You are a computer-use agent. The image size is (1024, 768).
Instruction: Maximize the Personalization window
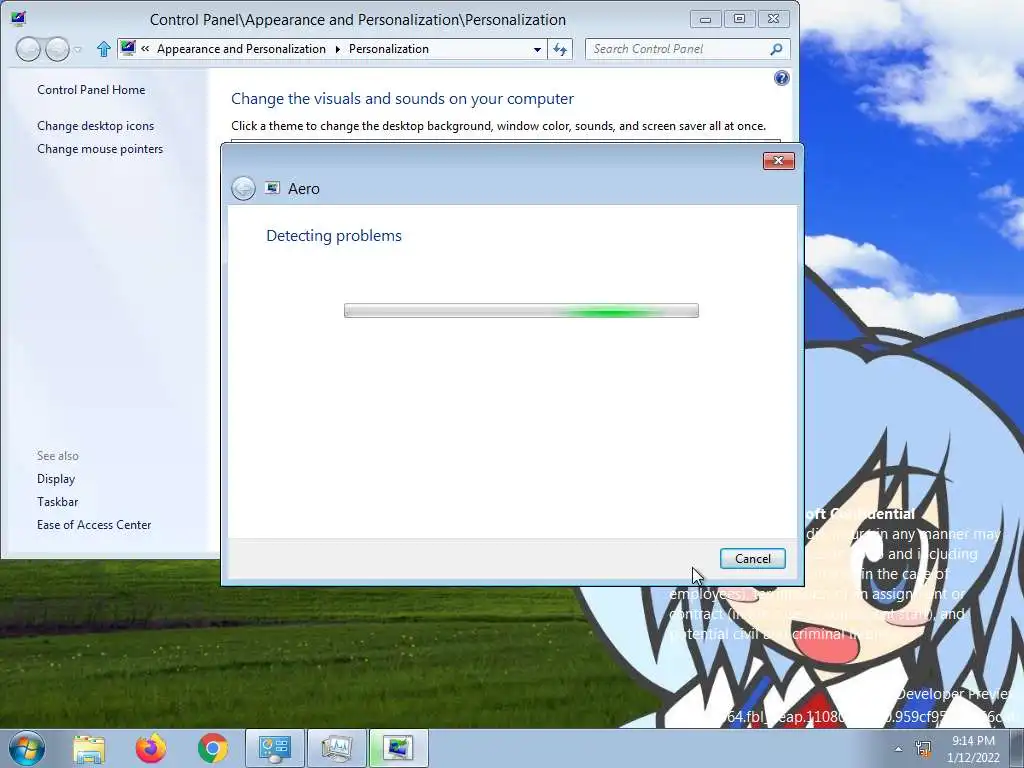tap(739, 19)
